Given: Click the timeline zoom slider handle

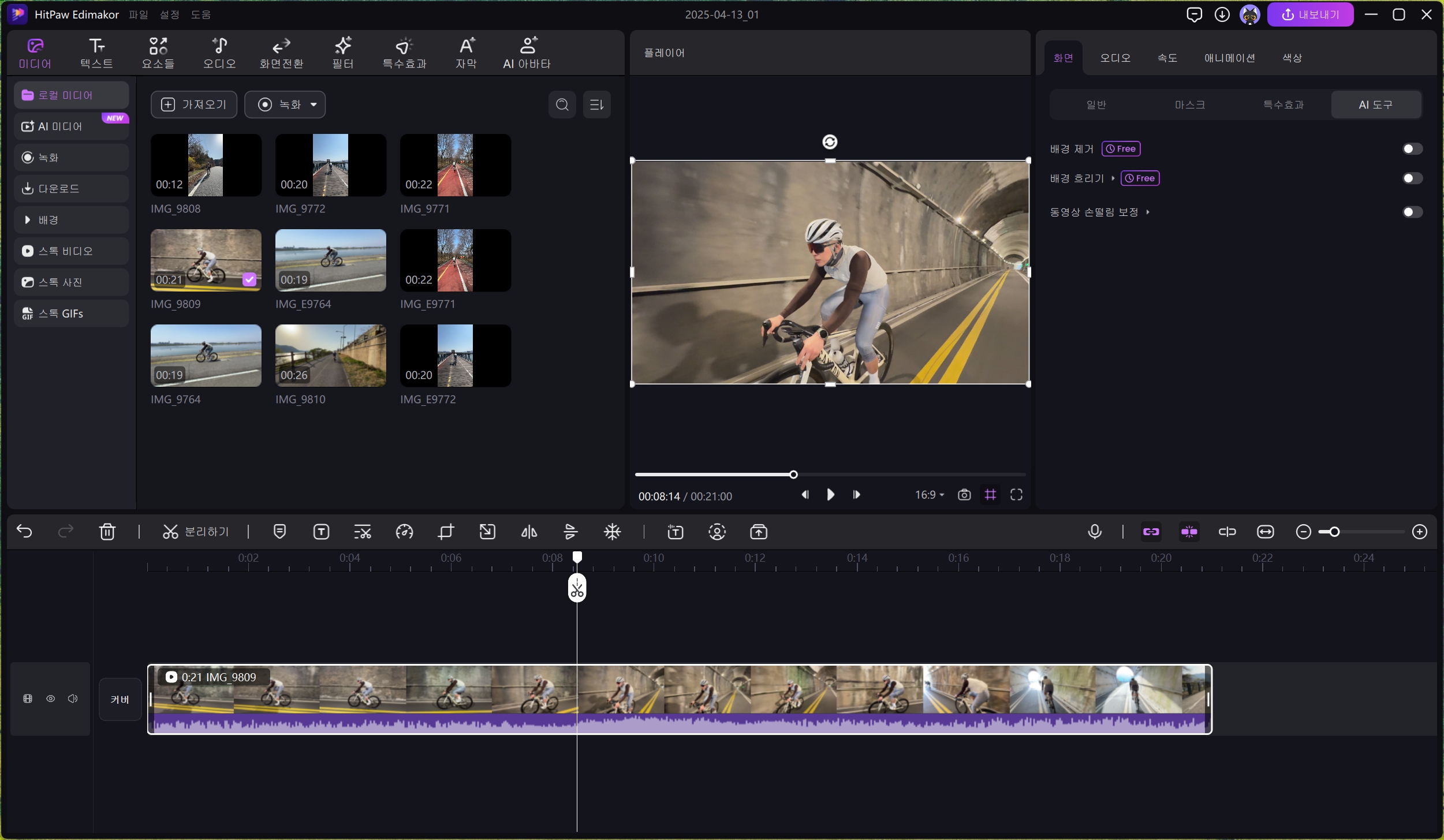Looking at the screenshot, I should (x=1334, y=532).
